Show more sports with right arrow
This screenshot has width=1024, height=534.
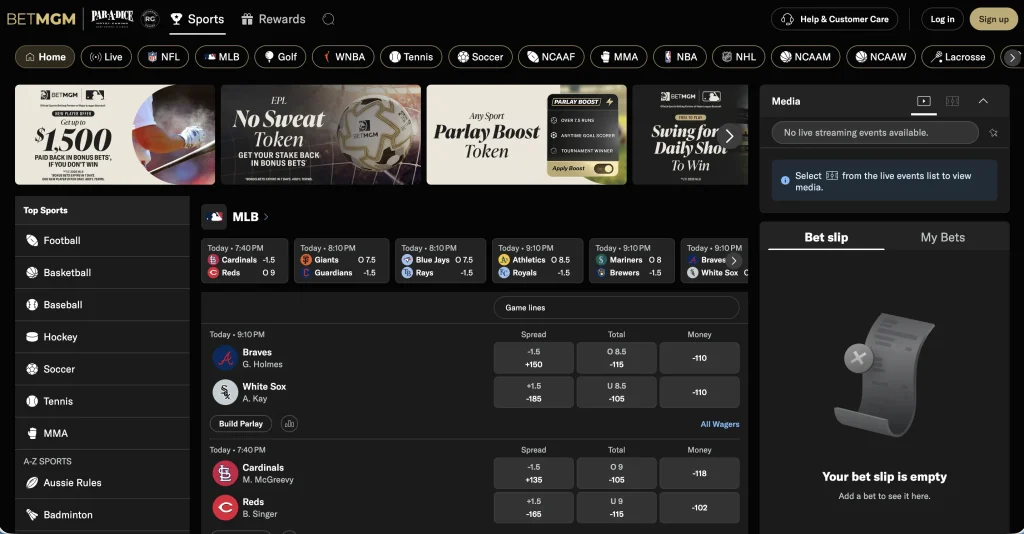point(1012,57)
